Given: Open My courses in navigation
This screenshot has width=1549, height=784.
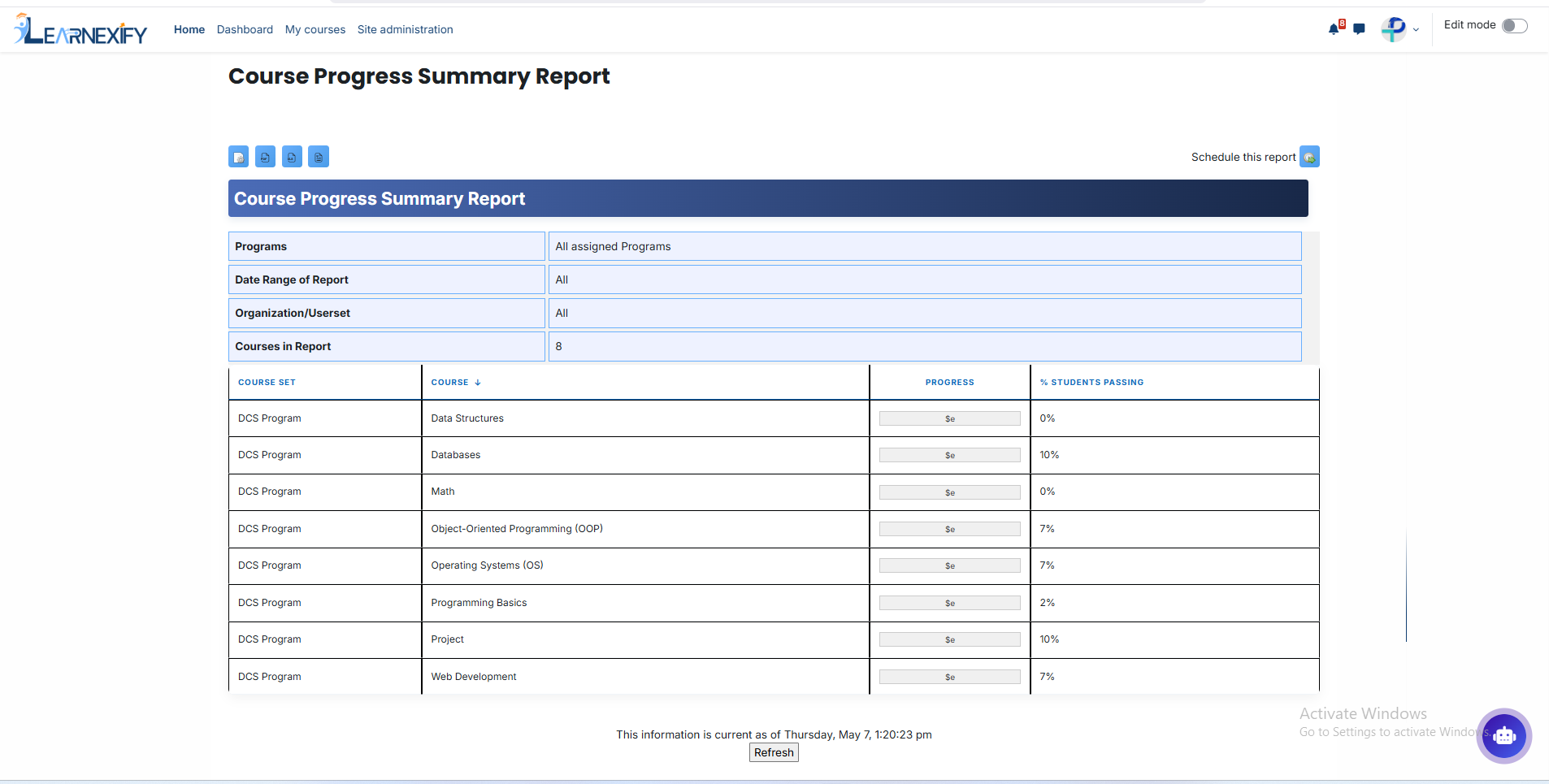Looking at the screenshot, I should (x=315, y=29).
